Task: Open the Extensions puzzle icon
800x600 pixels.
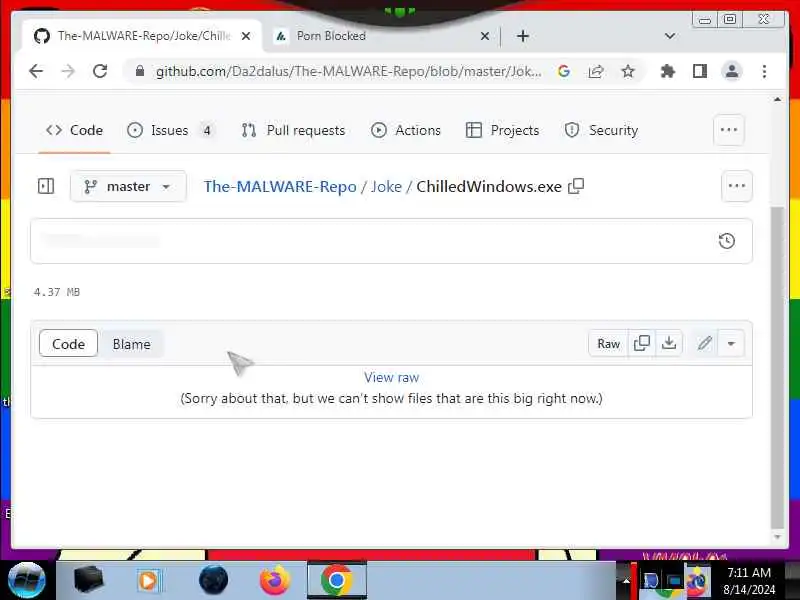Action: coord(668,71)
